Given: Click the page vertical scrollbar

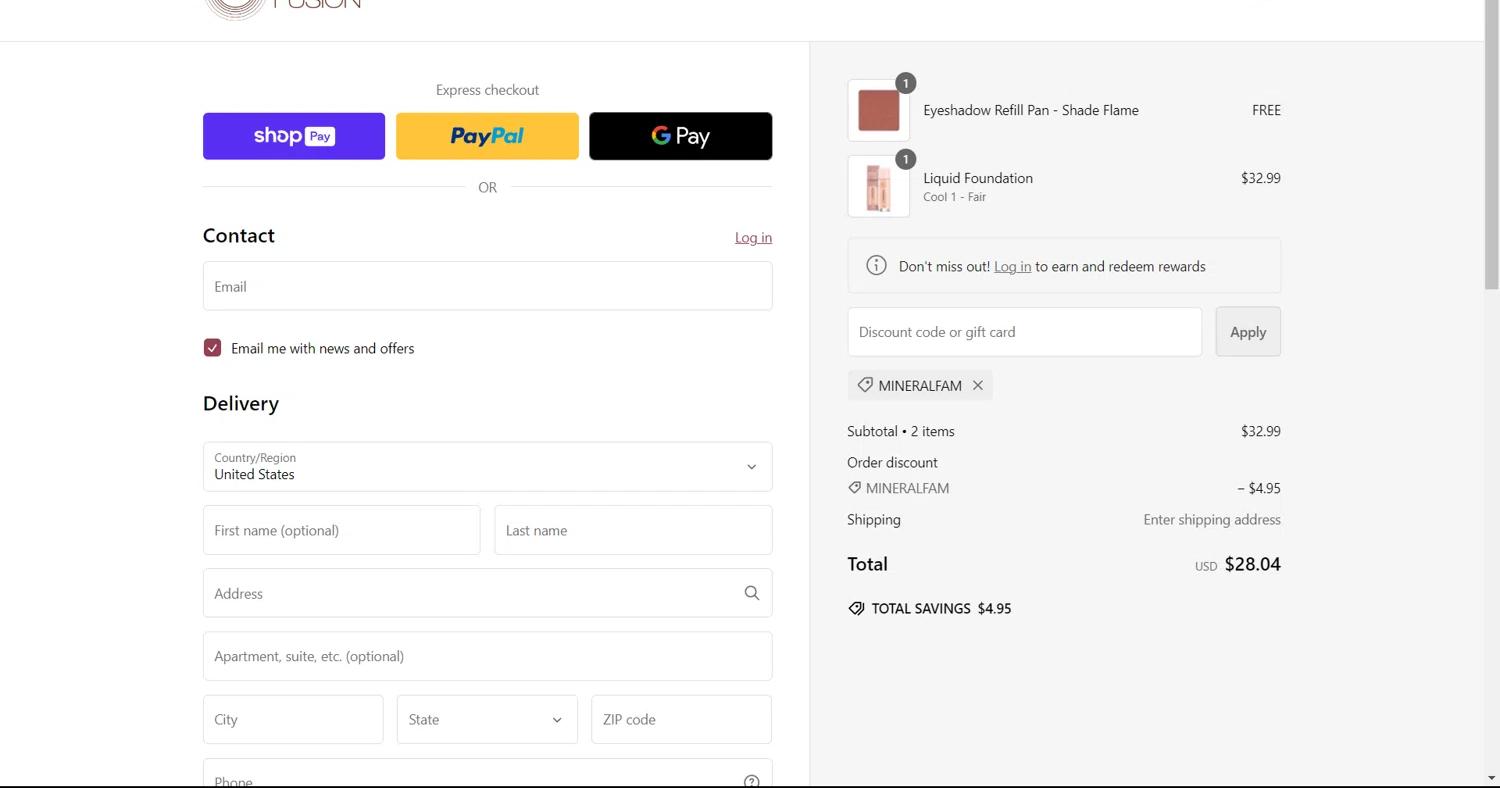Looking at the screenshot, I should pos(1492,145).
